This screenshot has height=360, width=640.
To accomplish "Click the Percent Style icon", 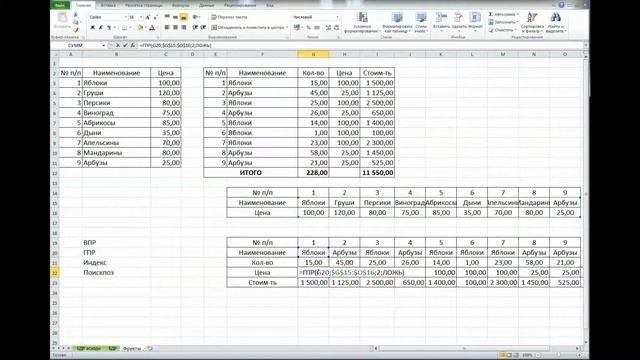I will tap(309, 27).
